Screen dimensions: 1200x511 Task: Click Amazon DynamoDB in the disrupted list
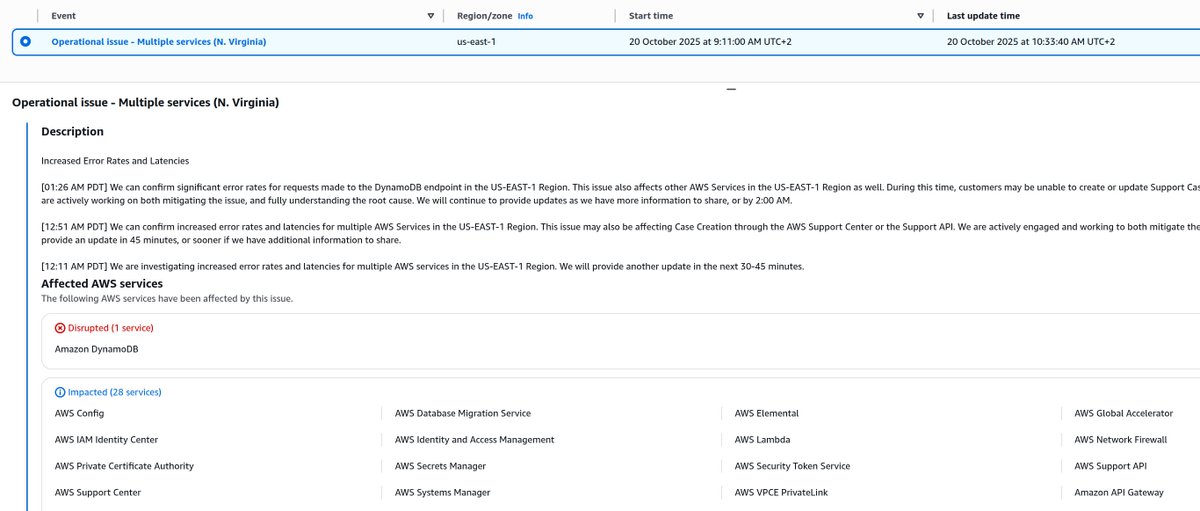pos(96,348)
